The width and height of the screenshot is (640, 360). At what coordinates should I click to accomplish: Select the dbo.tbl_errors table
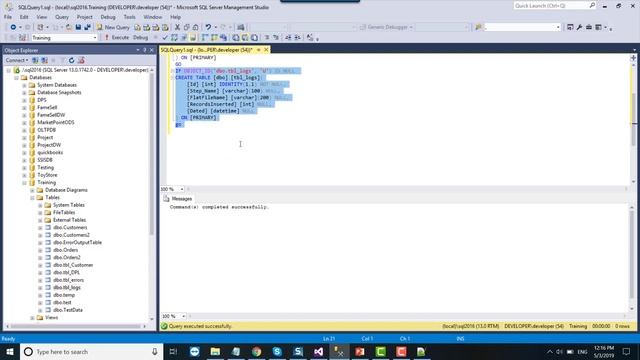(x=68, y=280)
